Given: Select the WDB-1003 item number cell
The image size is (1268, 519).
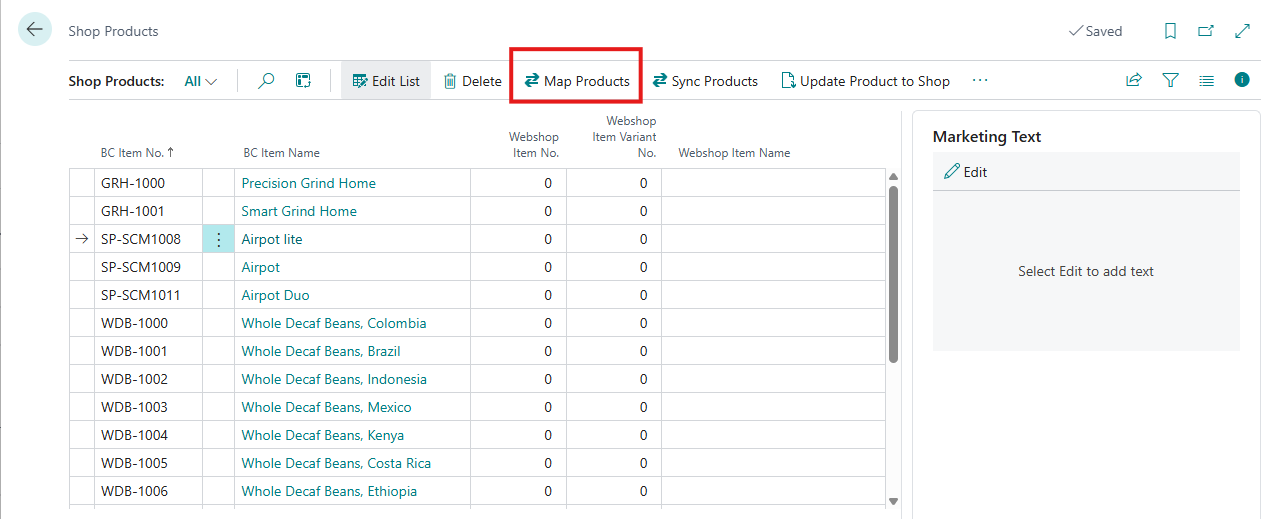Looking at the screenshot, I should click(x=148, y=407).
